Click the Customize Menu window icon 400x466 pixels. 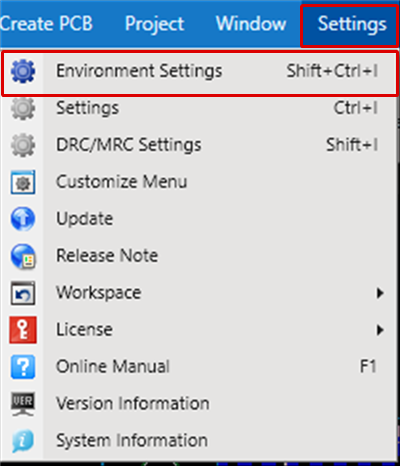point(23,182)
